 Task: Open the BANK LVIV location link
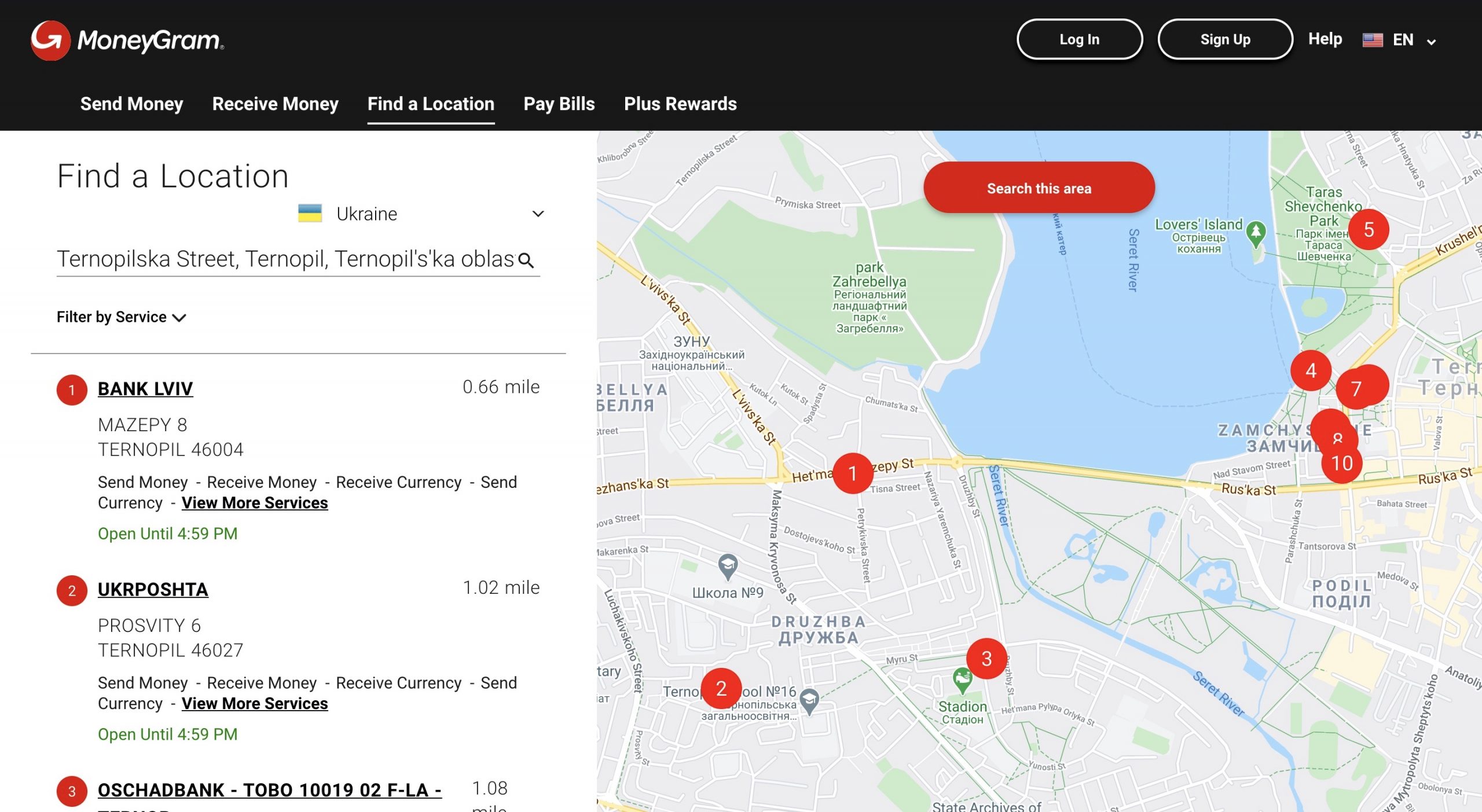[145, 388]
